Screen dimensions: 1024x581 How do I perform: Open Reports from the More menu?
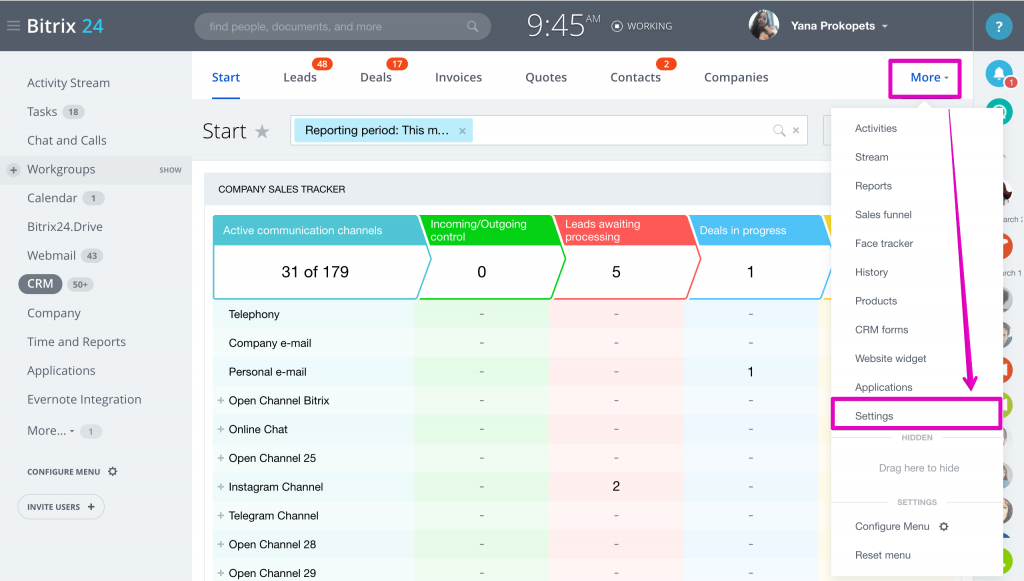[x=873, y=186]
